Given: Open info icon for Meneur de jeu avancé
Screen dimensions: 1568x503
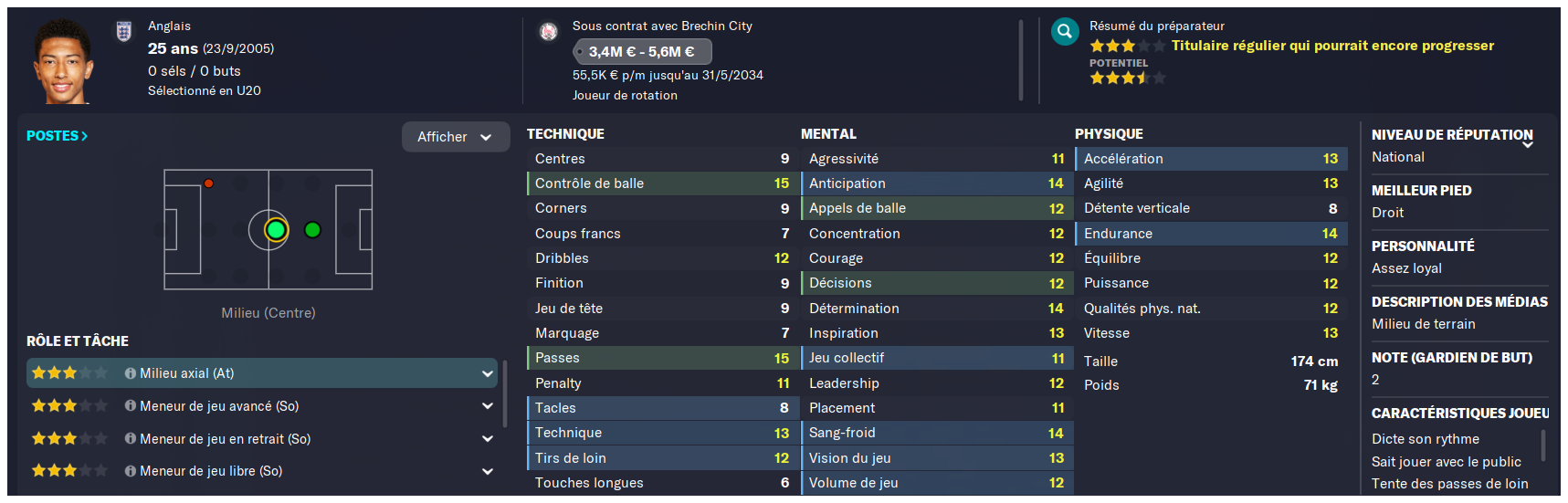Looking at the screenshot, I should (131, 406).
